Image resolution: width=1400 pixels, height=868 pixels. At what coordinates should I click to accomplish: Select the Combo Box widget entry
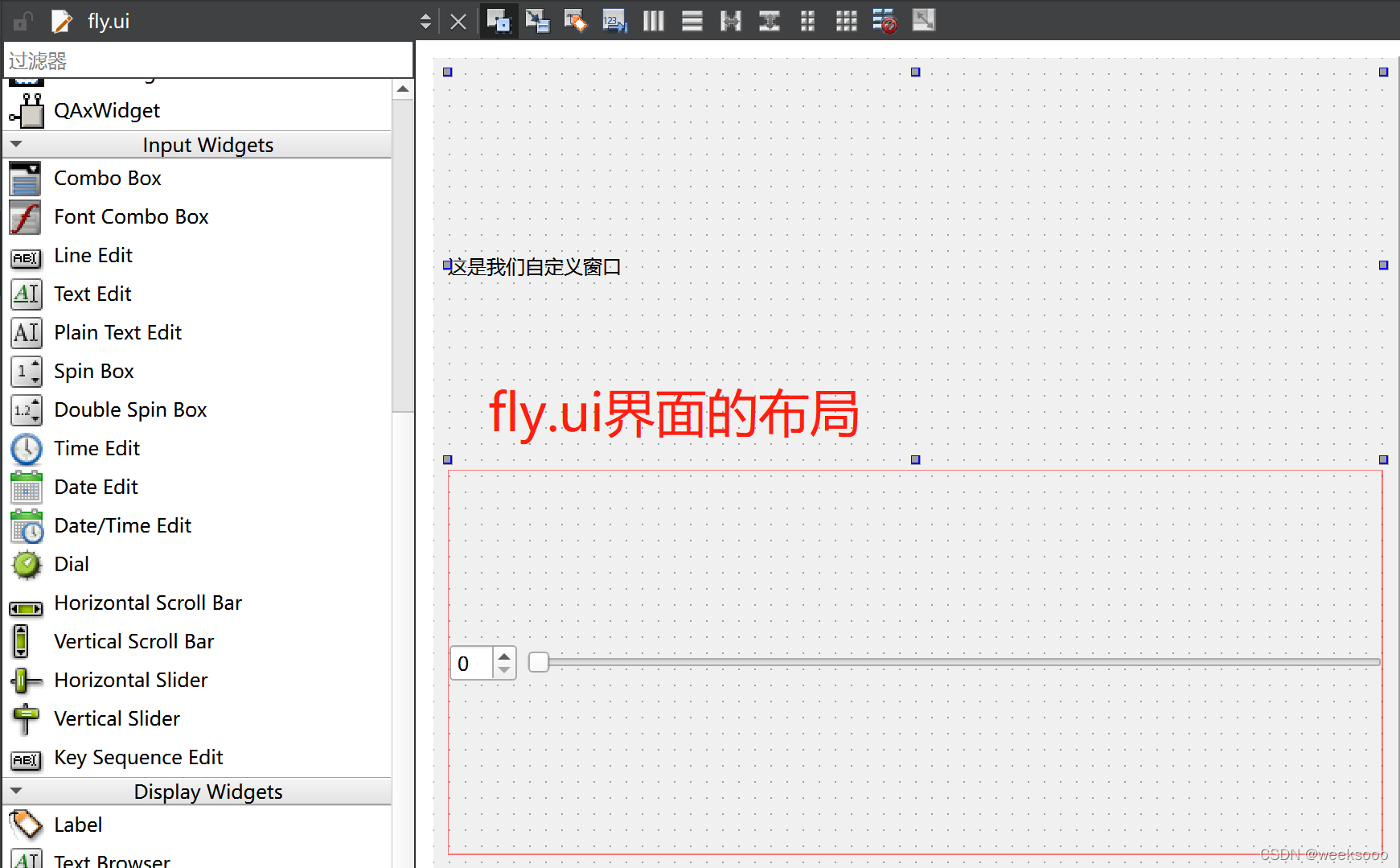coord(107,178)
